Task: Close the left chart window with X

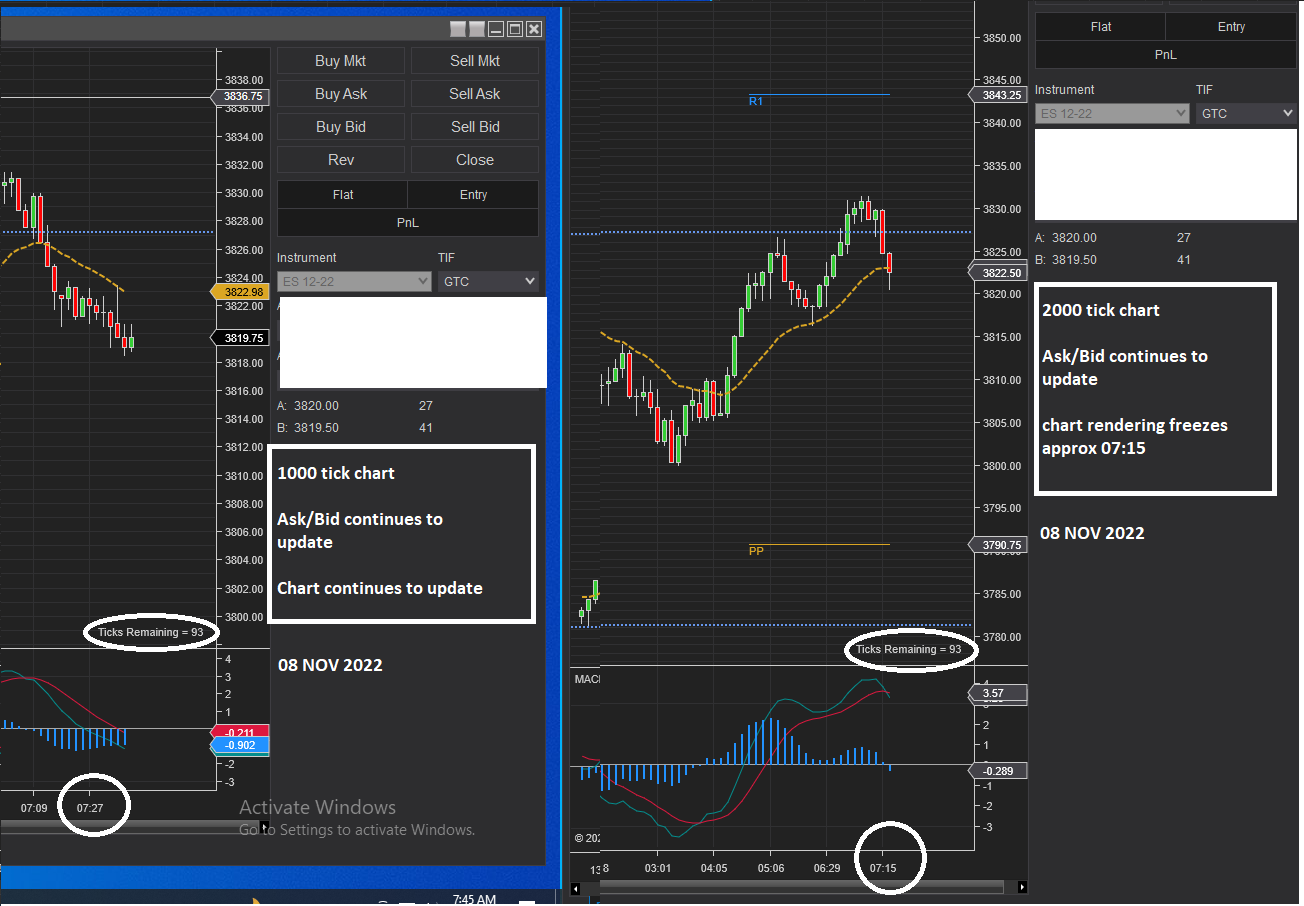Action: pos(533,30)
